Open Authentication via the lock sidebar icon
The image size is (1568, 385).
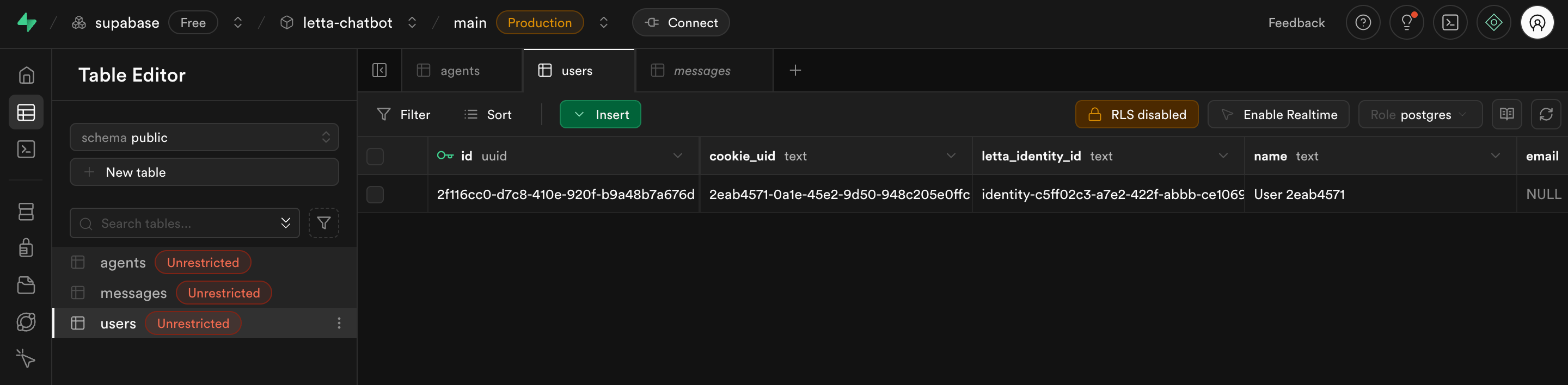pos(27,247)
